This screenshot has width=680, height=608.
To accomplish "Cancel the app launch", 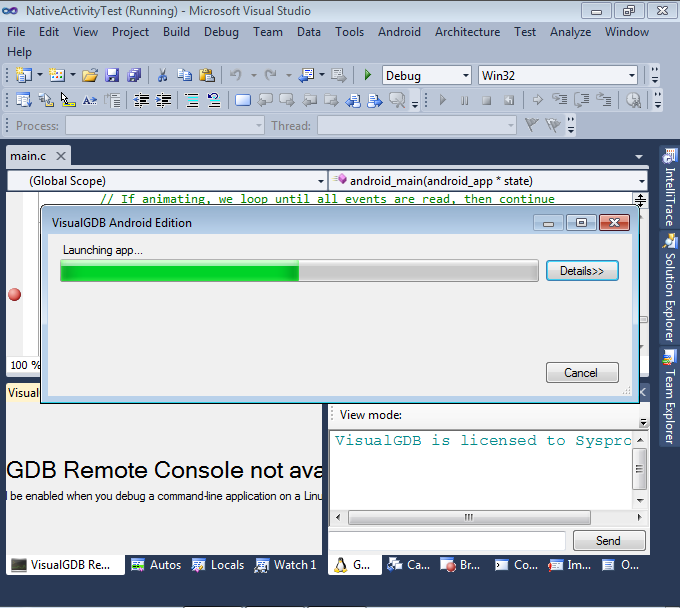I will [x=582, y=373].
